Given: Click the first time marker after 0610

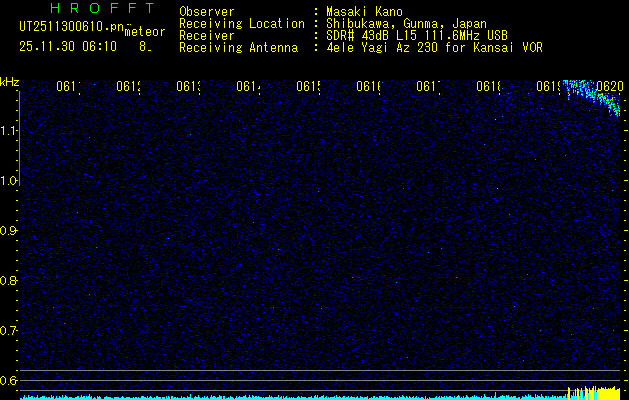Looking at the screenshot, I should pyautogui.click(x=69, y=86).
